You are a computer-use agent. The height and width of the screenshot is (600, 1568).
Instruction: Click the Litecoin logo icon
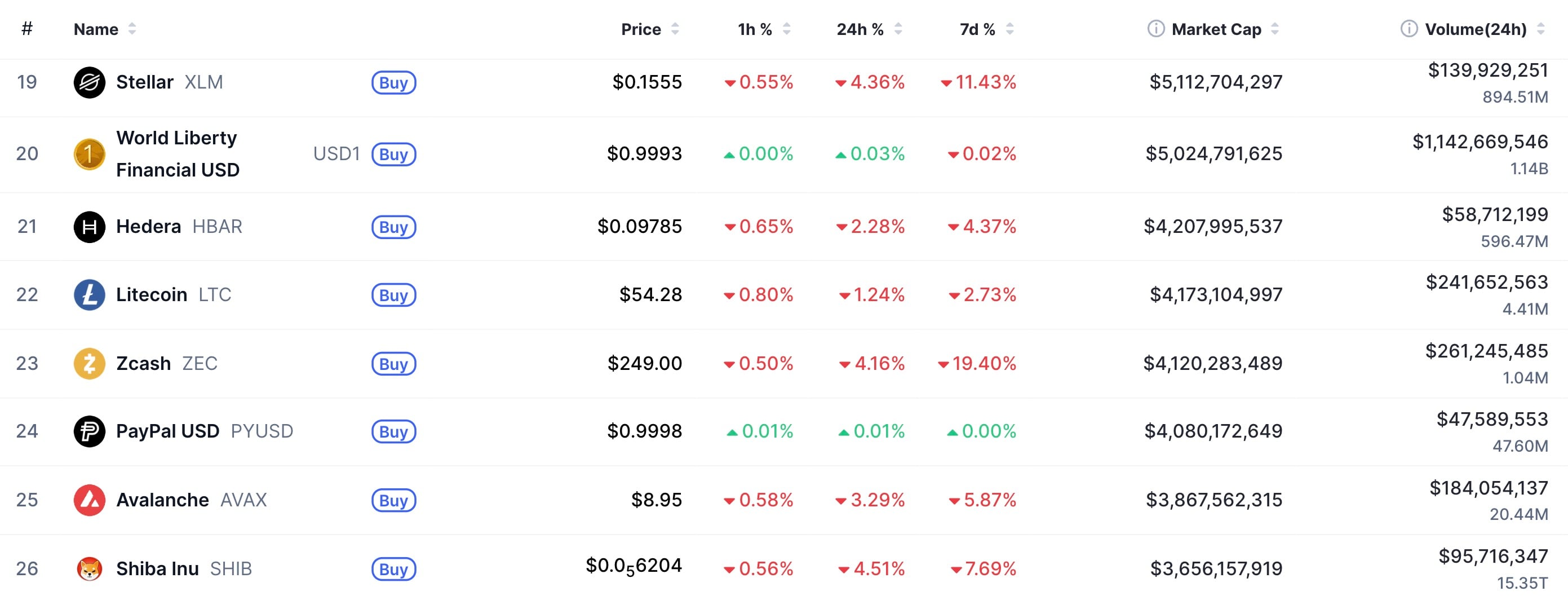(90, 295)
